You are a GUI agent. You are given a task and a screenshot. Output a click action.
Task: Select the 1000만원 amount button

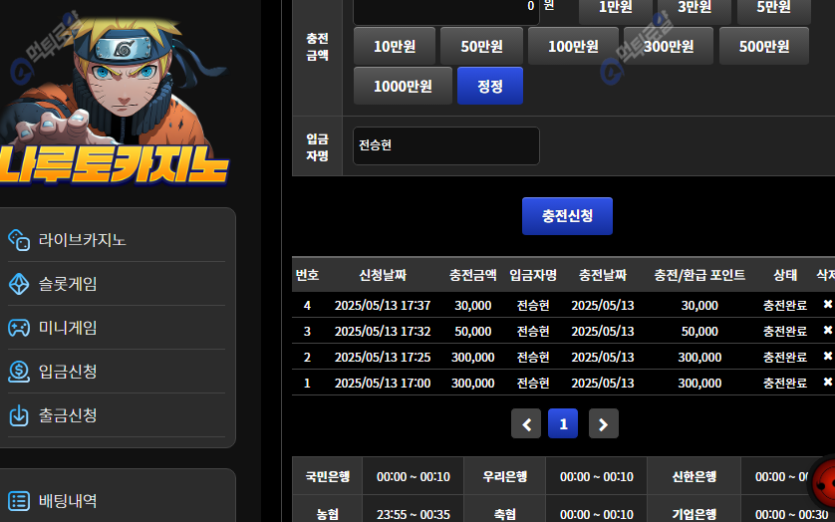403,86
